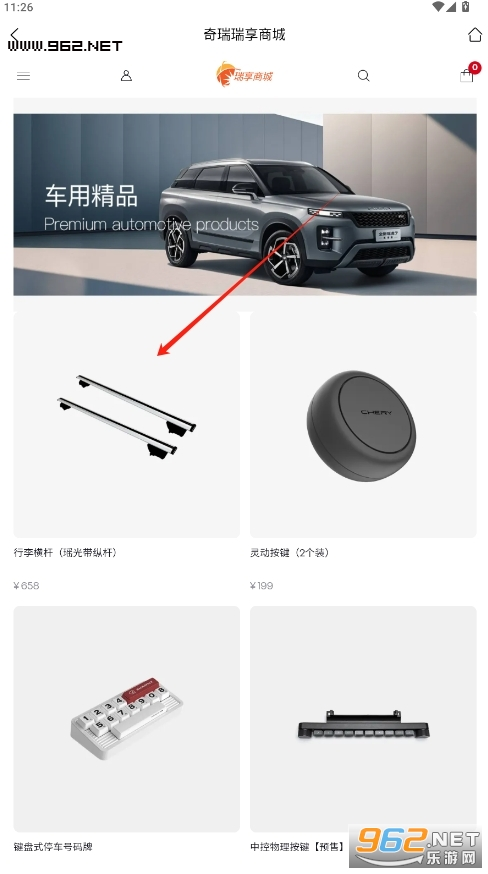Open the shopping cart icon
This screenshot has height=874, width=488.
pyautogui.click(x=466, y=76)
